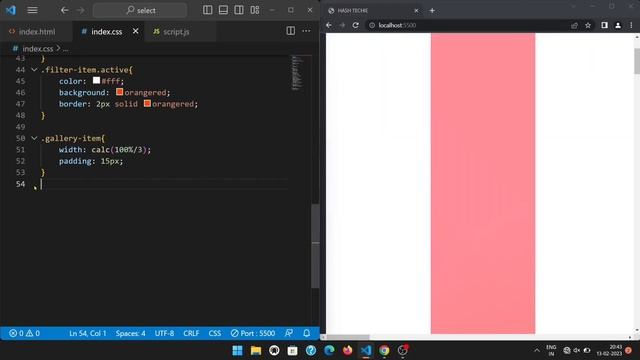Share this page from the address bar

(x=574, y=25)
